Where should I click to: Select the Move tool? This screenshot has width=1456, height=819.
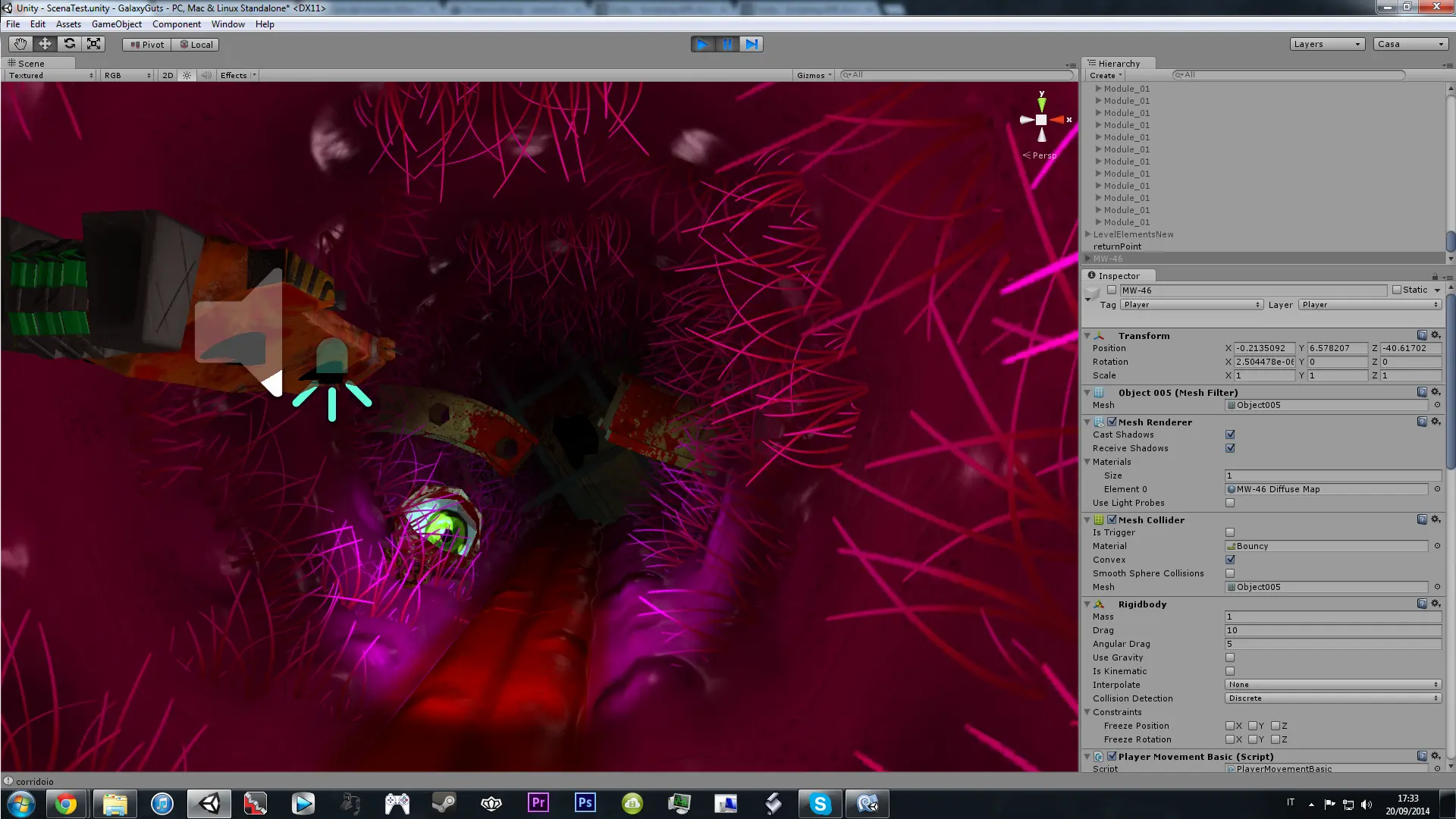click(45, 44)
